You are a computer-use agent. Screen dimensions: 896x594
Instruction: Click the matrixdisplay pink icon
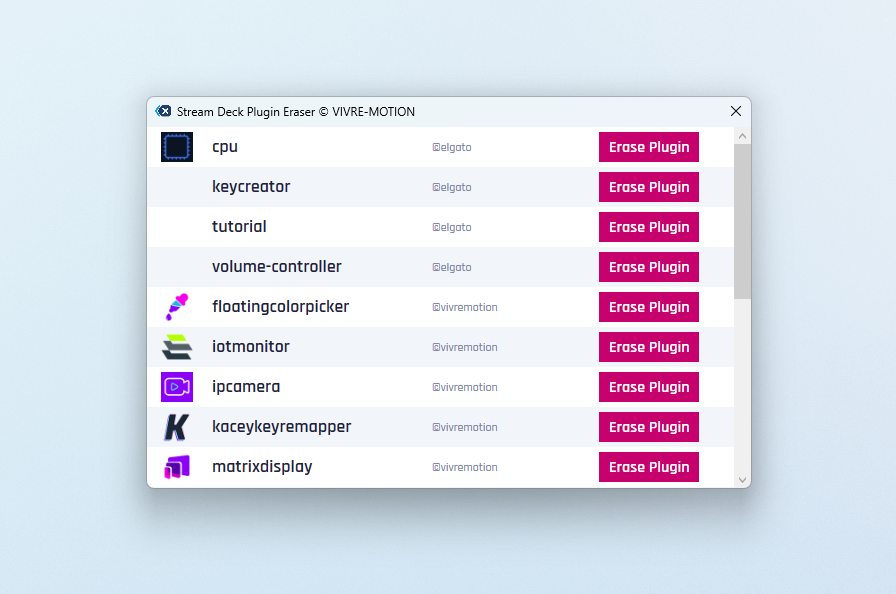(177, 467)
